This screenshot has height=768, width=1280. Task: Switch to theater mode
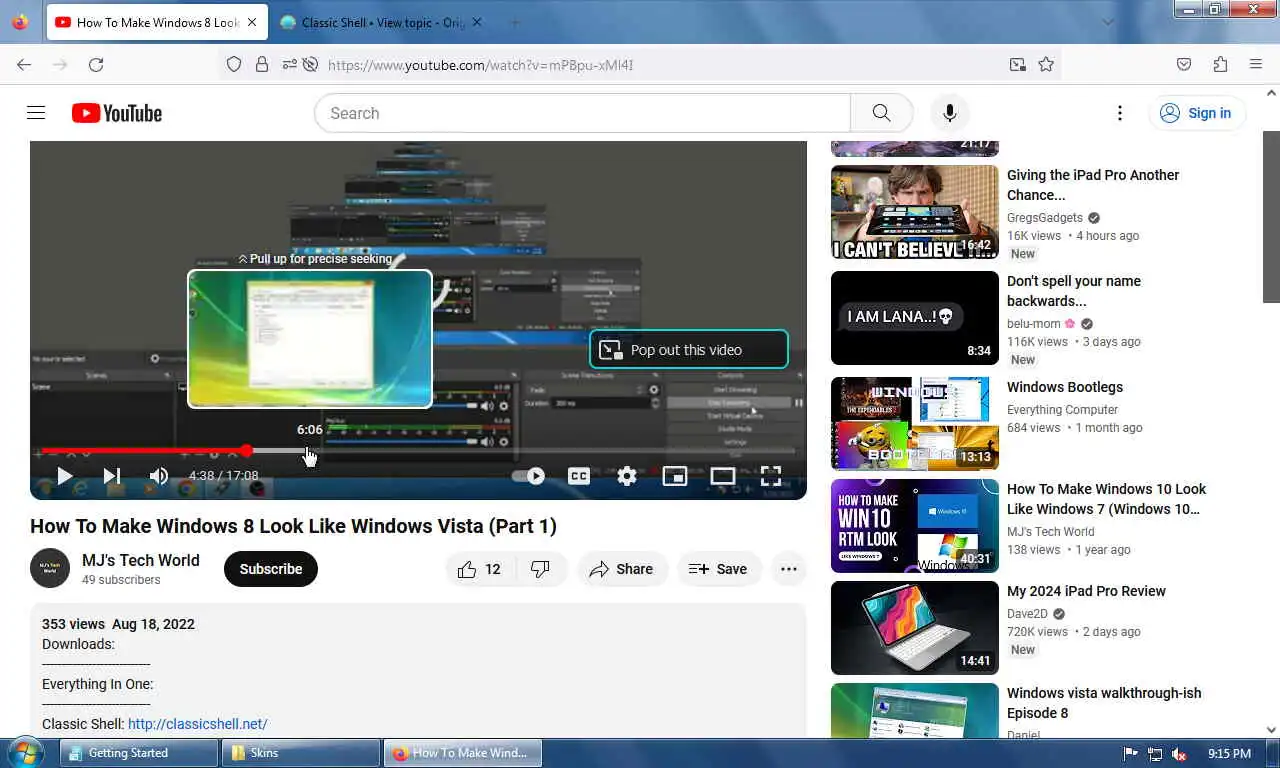click(723, 476)
